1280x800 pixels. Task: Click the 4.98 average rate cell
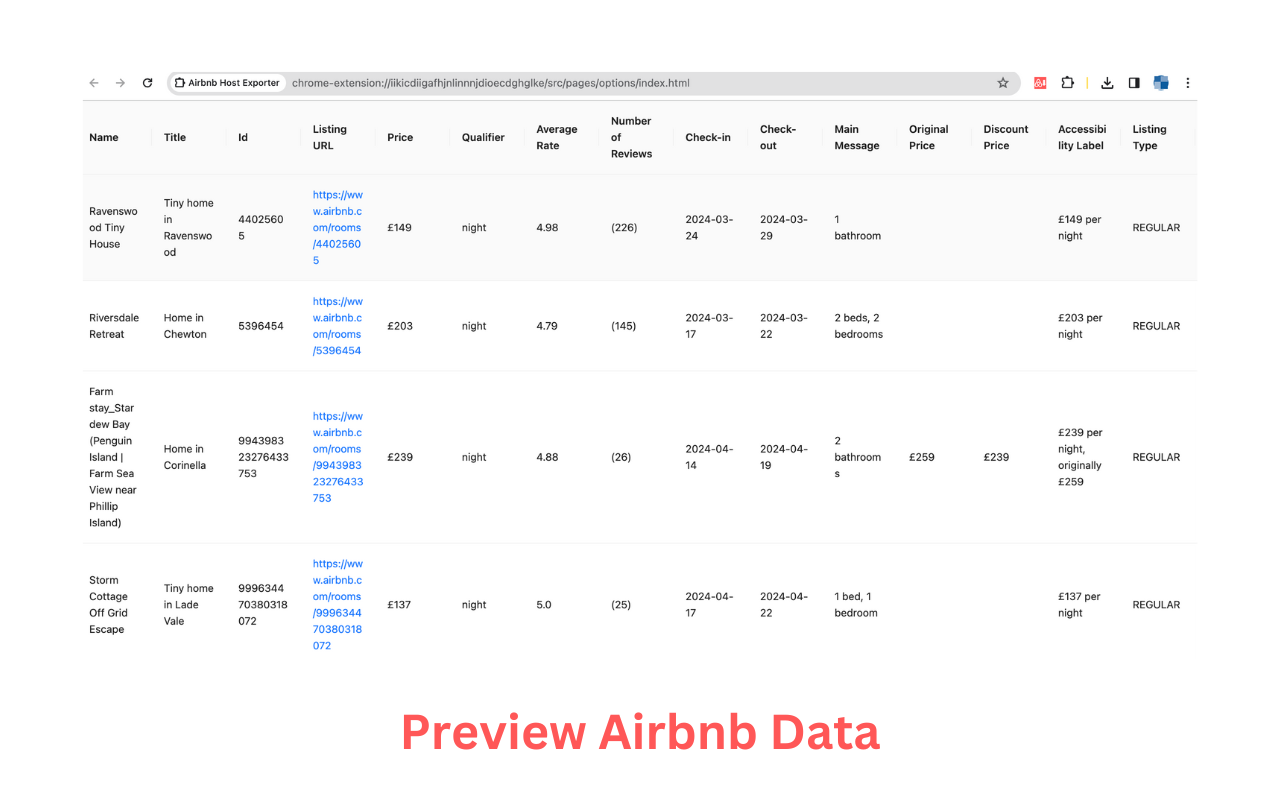pos(547,228)
